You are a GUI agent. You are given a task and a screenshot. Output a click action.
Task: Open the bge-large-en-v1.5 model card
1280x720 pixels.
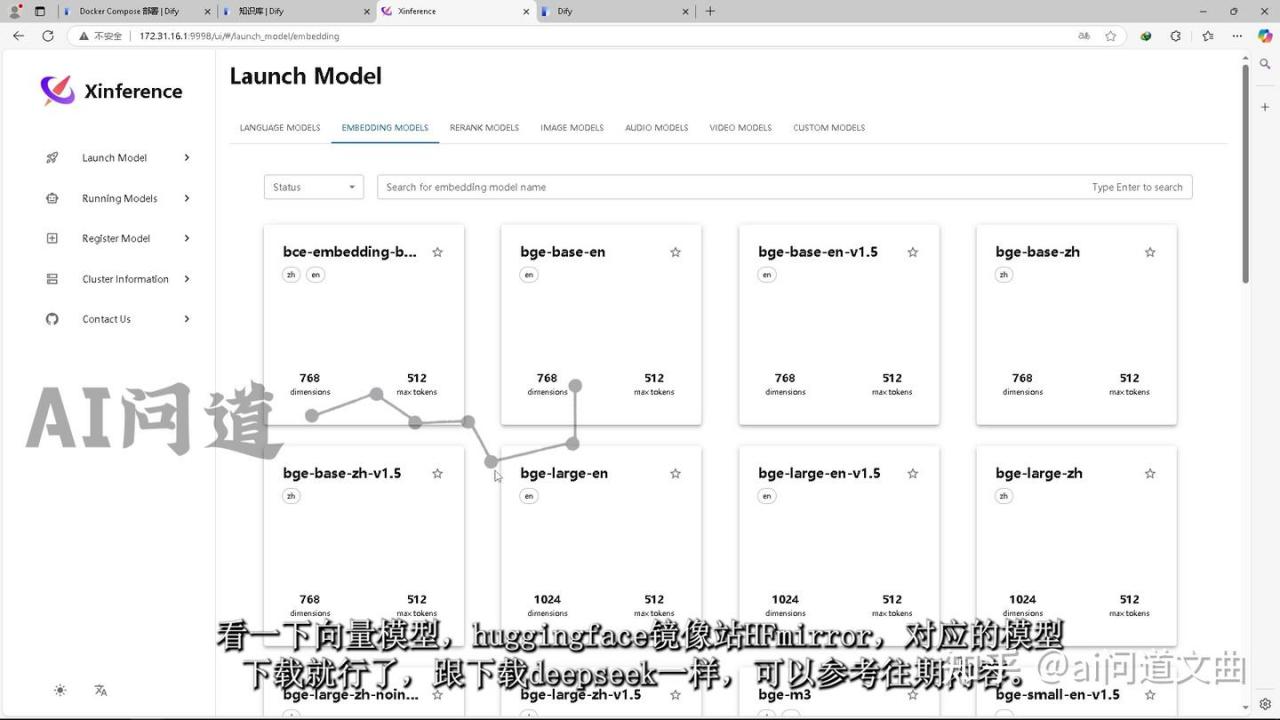coord(839,546)
